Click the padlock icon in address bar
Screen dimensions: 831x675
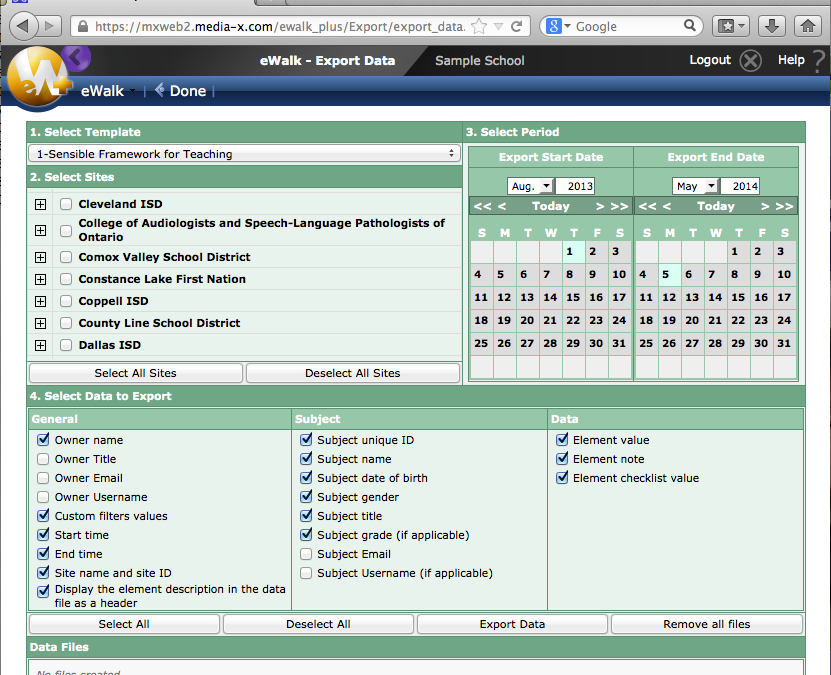click(83, 26)
